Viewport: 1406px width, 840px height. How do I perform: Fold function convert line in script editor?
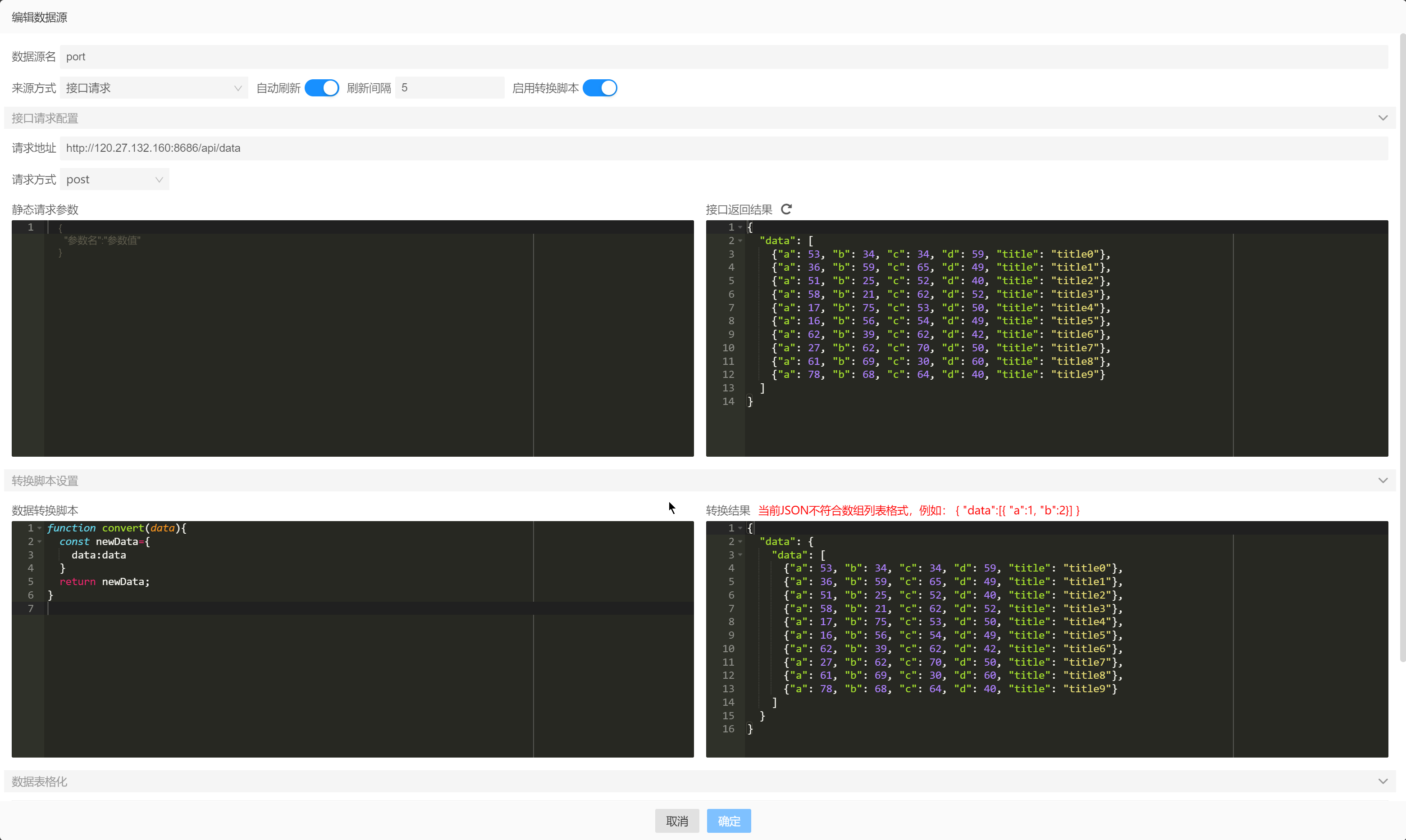[39, 527]
